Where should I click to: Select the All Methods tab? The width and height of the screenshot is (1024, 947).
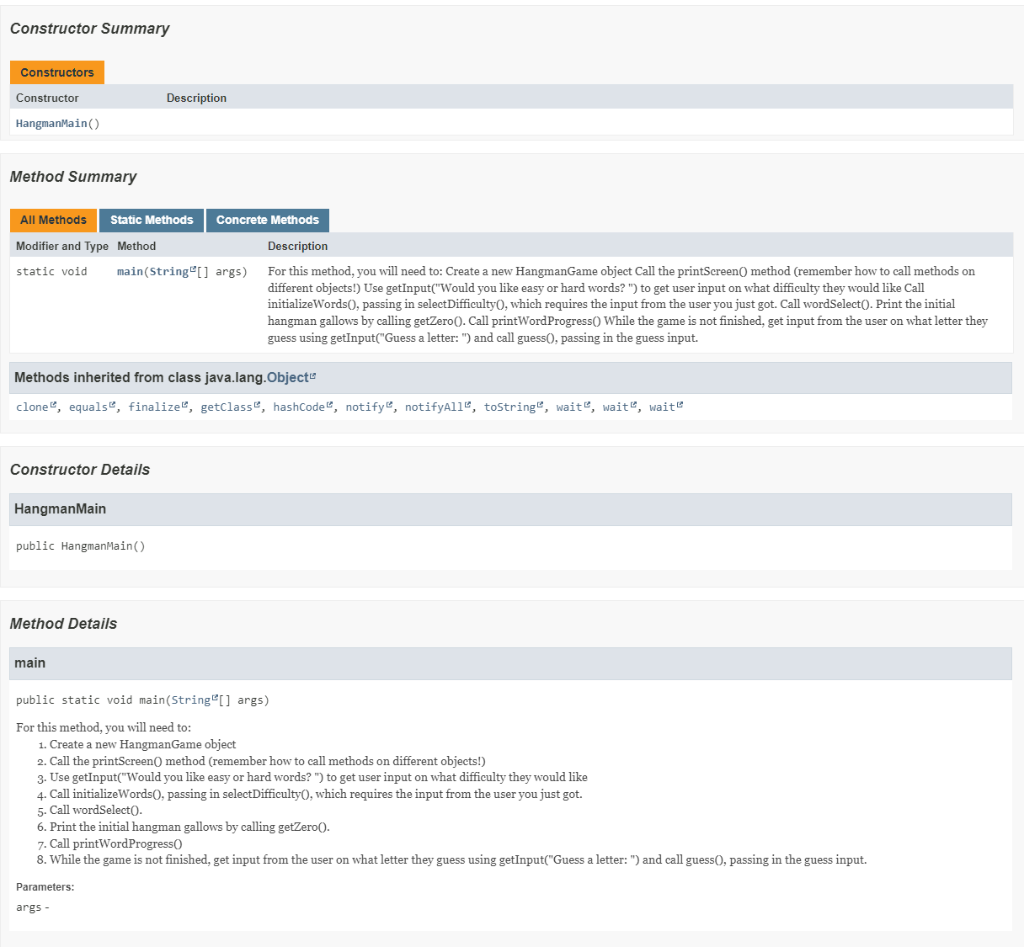click(54, 220)
